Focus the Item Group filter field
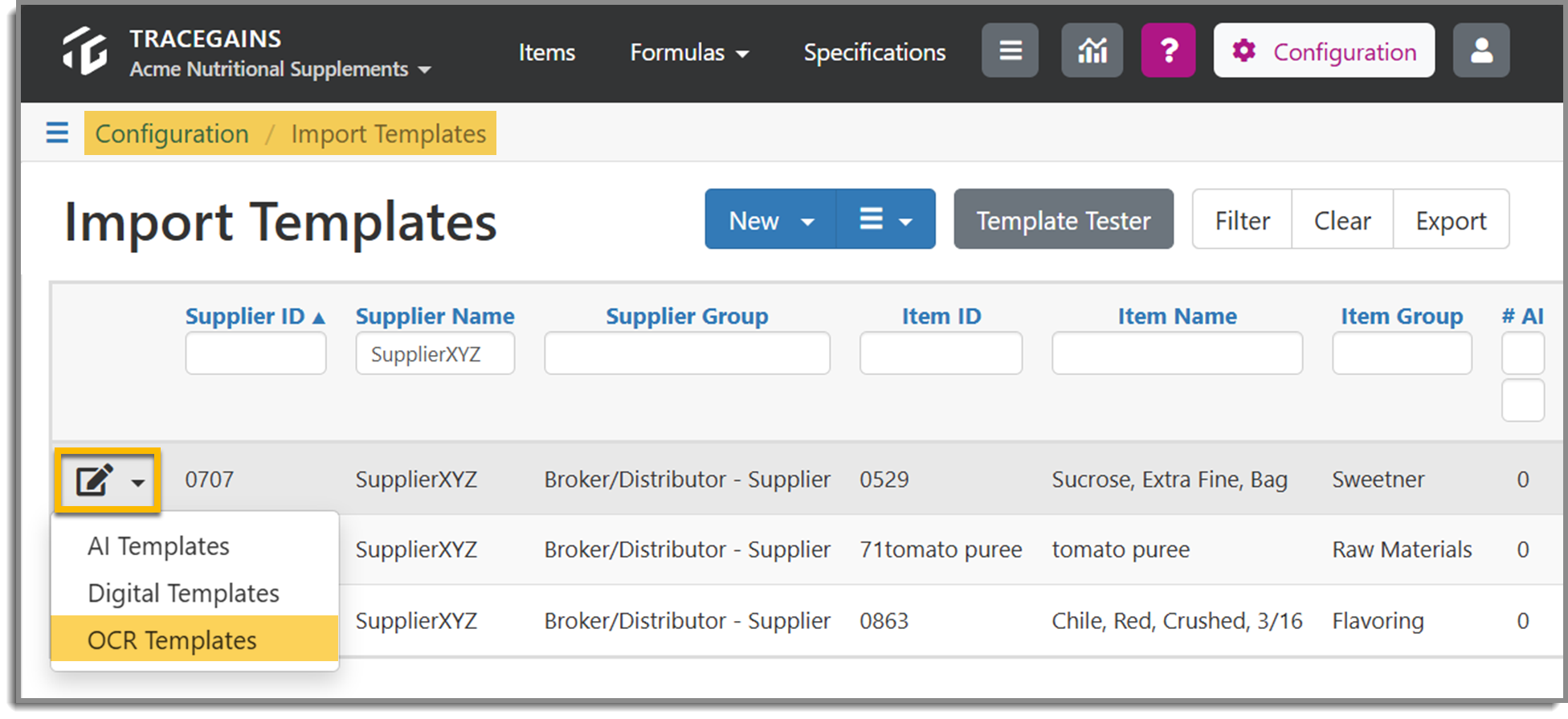The width and height of the screenshot is (1568, 719). [1402, 353]
